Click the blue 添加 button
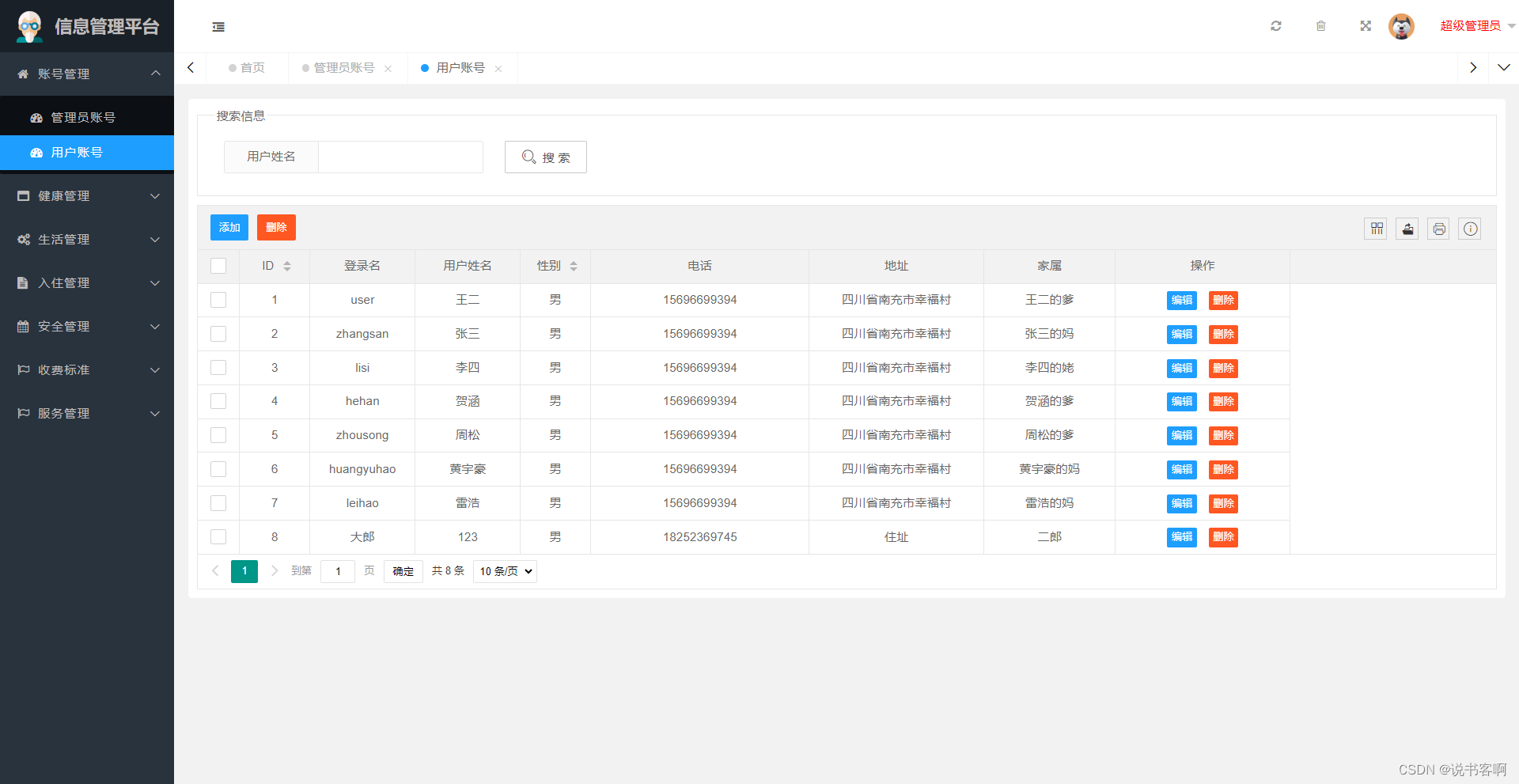This screenshot has height=784, width=1519. (229, 227)
